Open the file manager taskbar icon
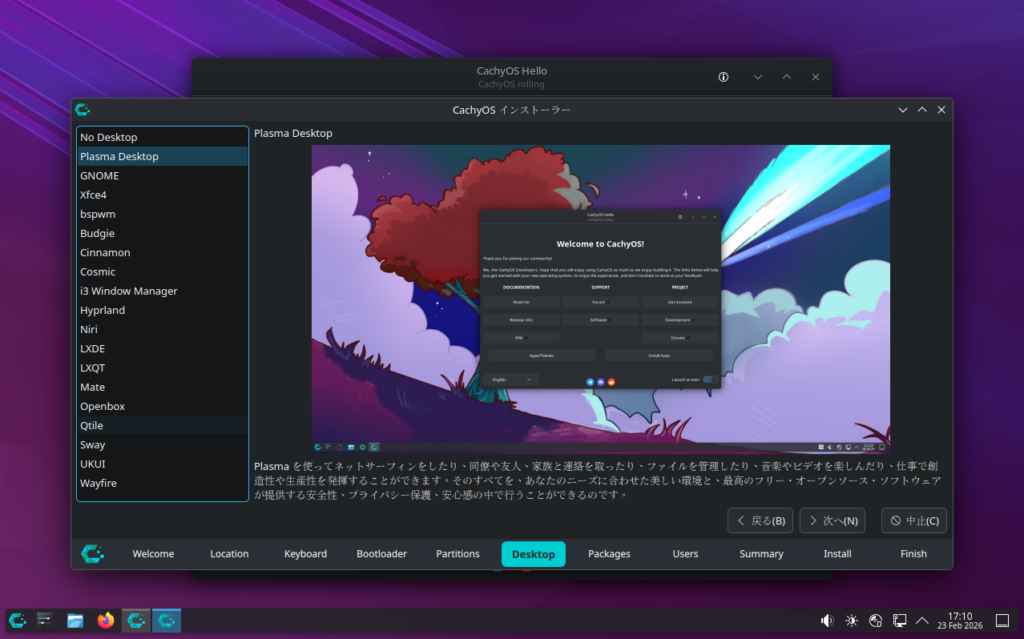Viewport: 1024px width, 639px height. pyautogui.click(x=75, y=621)
